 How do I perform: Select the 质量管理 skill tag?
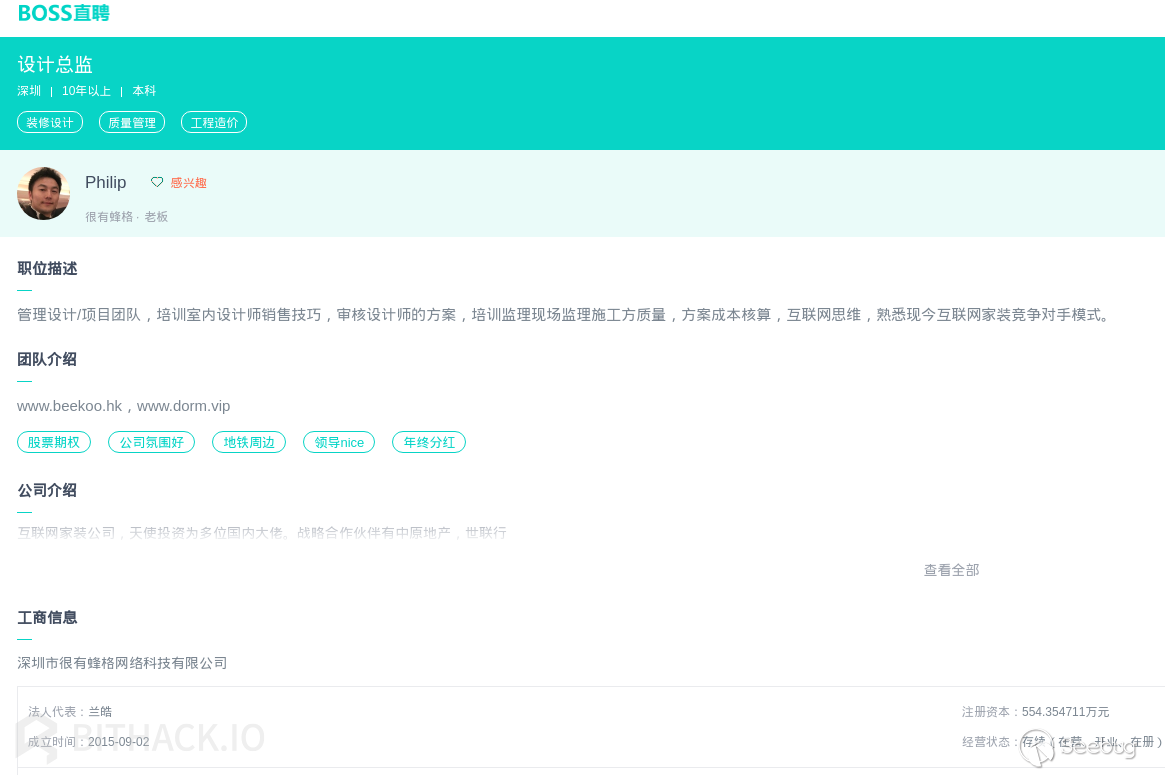pos(131,122)
